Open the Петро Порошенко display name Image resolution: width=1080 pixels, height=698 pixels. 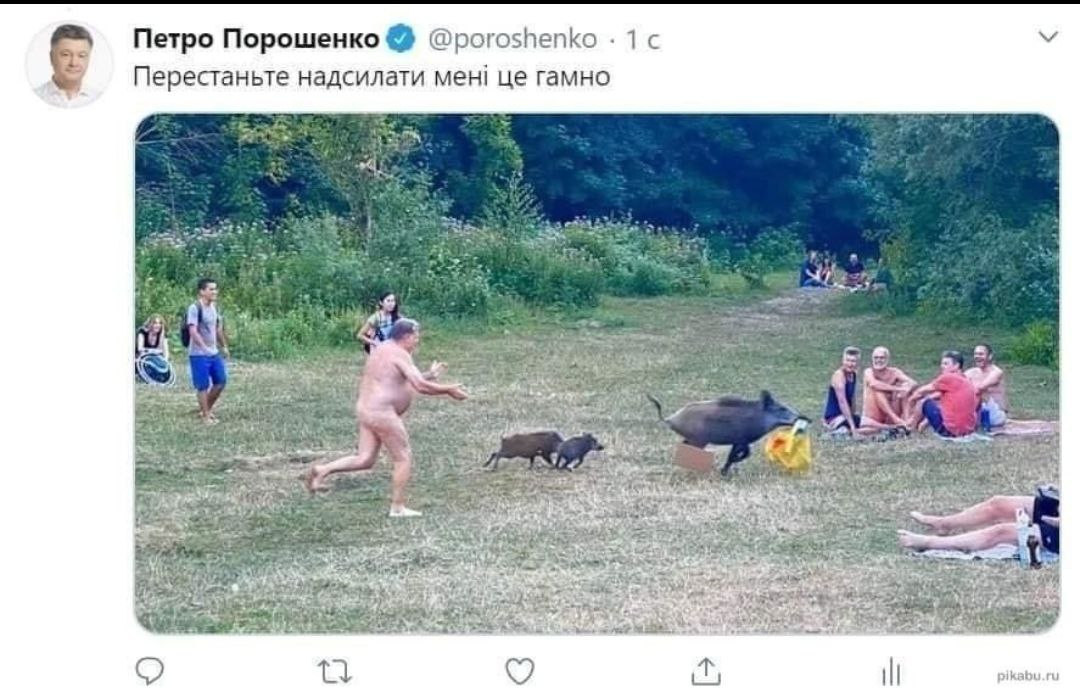coord(256,39)
